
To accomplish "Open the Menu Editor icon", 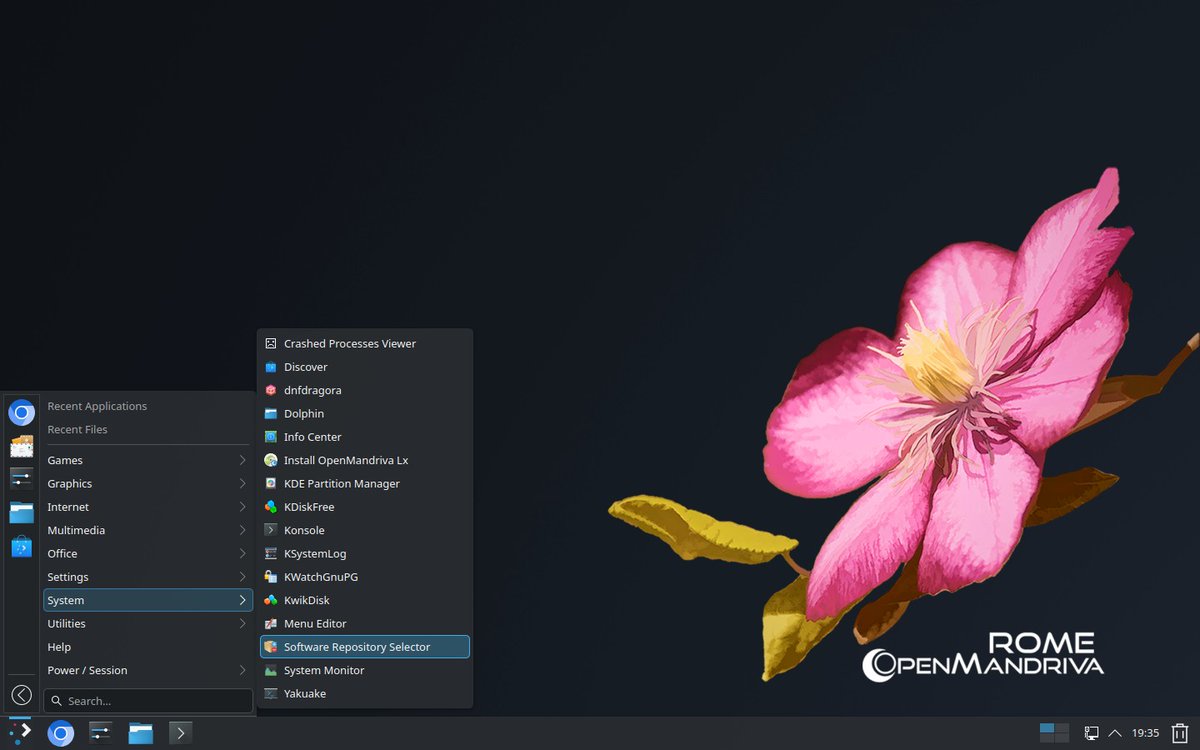I will (x=270, y=623).
